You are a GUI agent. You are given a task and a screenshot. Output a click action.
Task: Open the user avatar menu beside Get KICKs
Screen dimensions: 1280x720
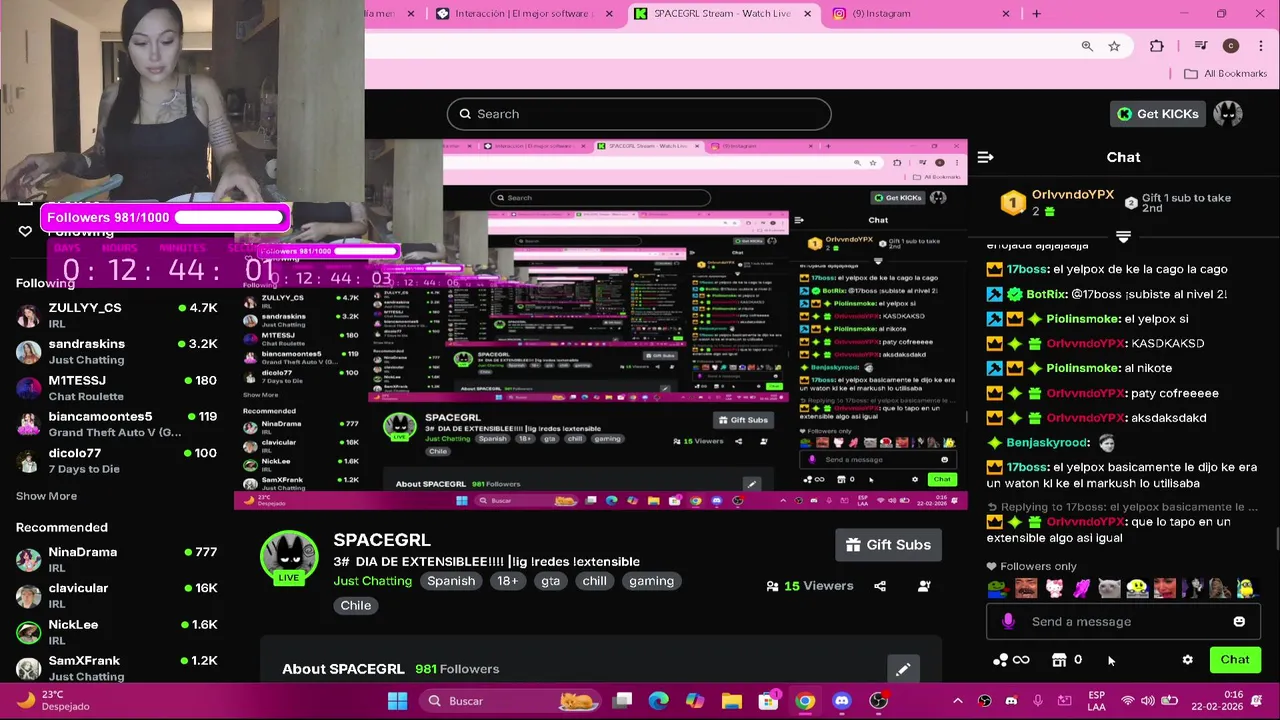(1227, 114)
